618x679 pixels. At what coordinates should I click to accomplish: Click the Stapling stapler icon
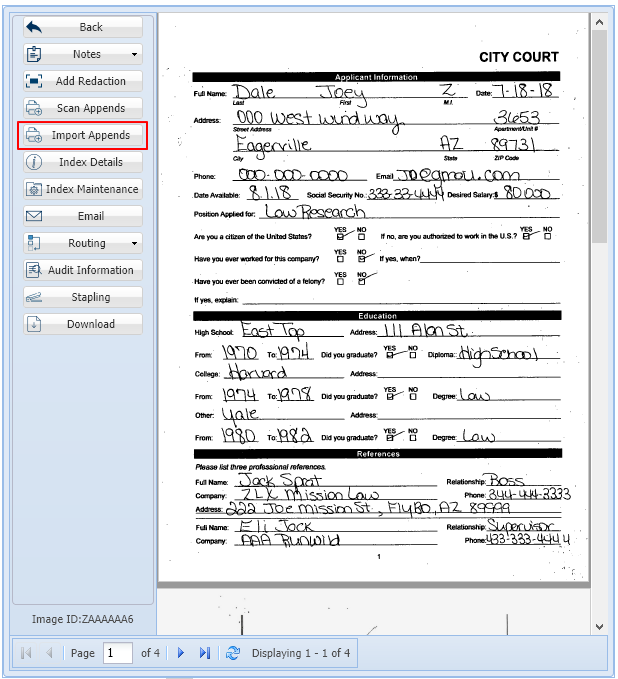[34, 297]
